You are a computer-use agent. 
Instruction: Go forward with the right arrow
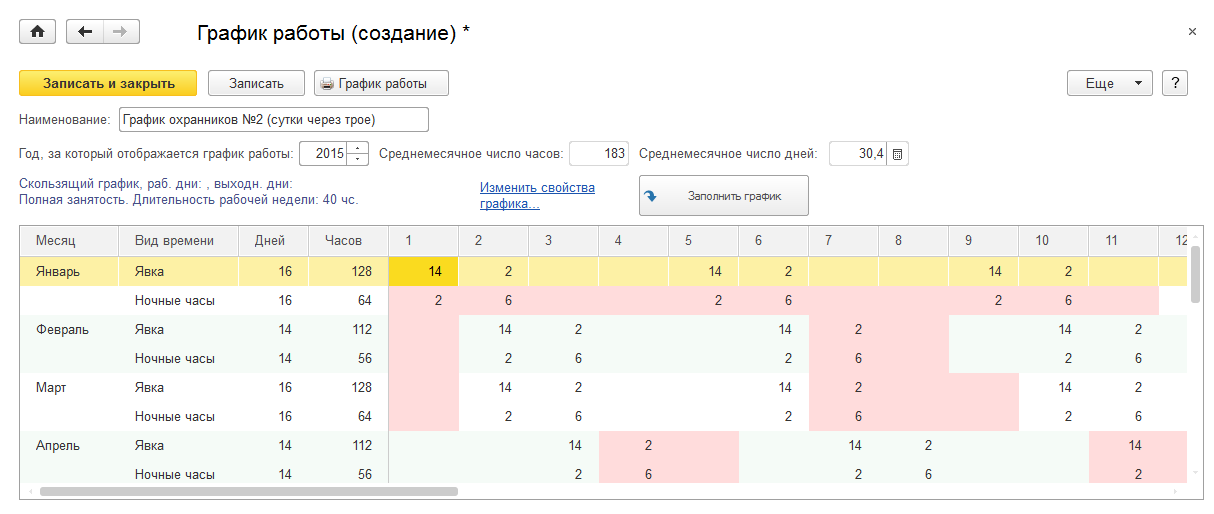pos(120,32)
